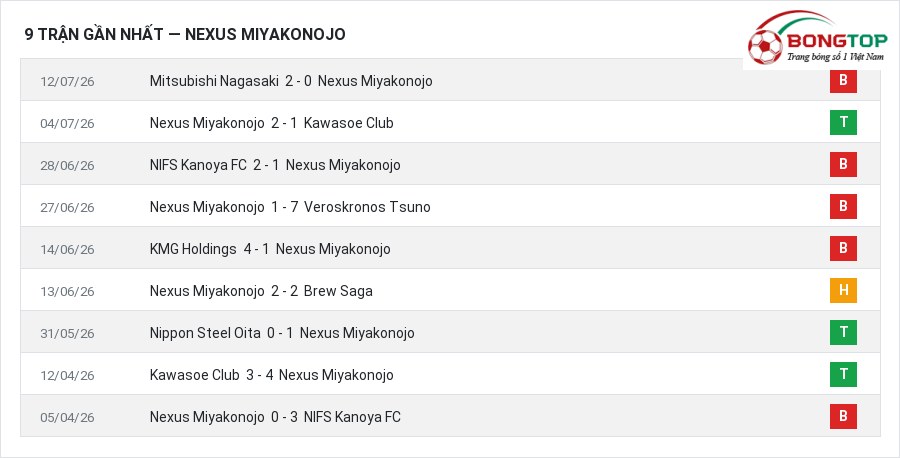This screenshot has height=458, width=900.
Task: Click the Veroskronos Tsuno team name
Action: (x=367, y=207)
